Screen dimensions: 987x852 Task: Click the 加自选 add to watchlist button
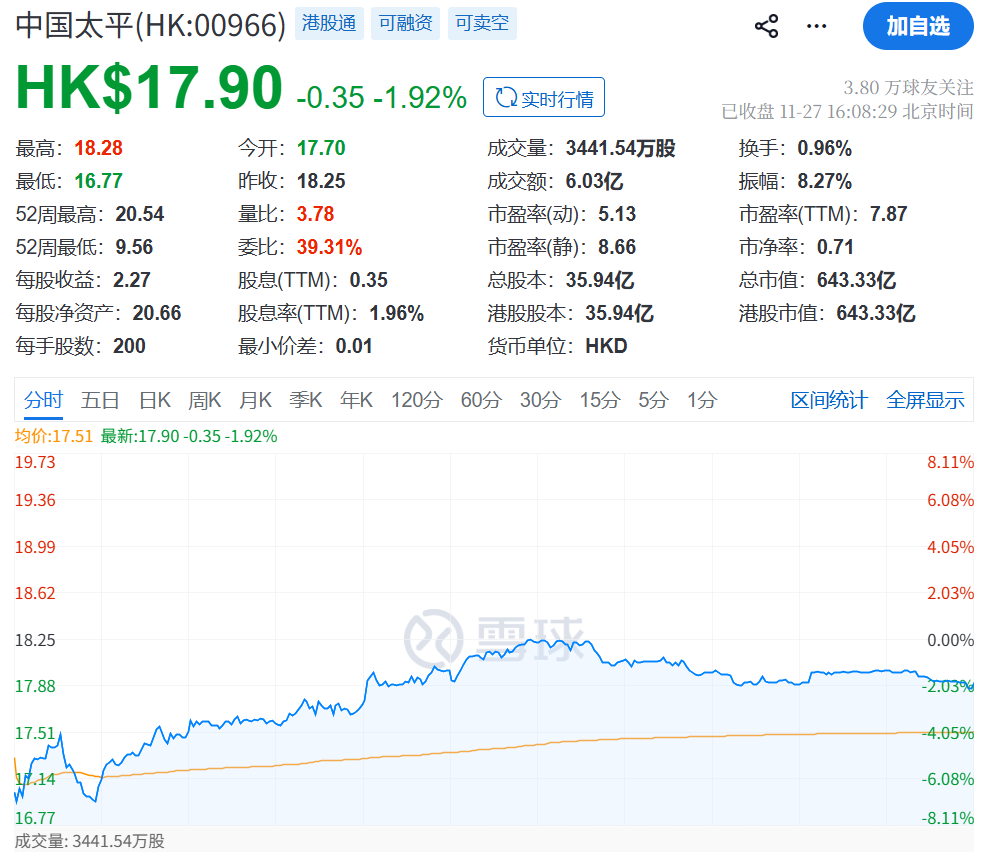[917, 26]
